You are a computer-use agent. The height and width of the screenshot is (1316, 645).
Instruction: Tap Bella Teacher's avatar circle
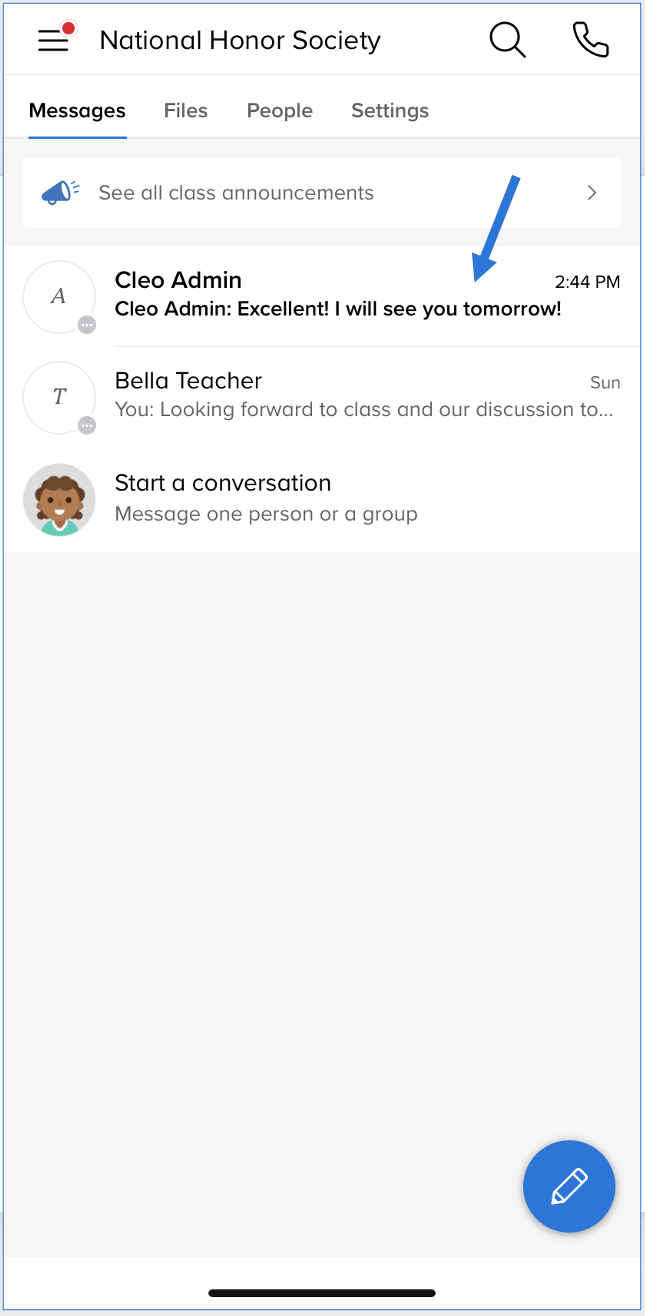pos(59,397)
